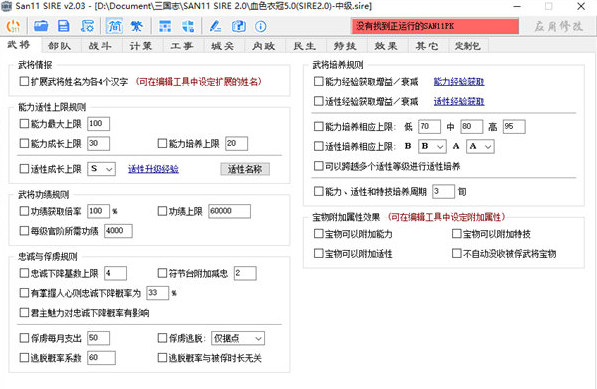Enable 能力培养上限 checkbox
The height and width of the screenshot is (389, 597).
tap(162, 143)
